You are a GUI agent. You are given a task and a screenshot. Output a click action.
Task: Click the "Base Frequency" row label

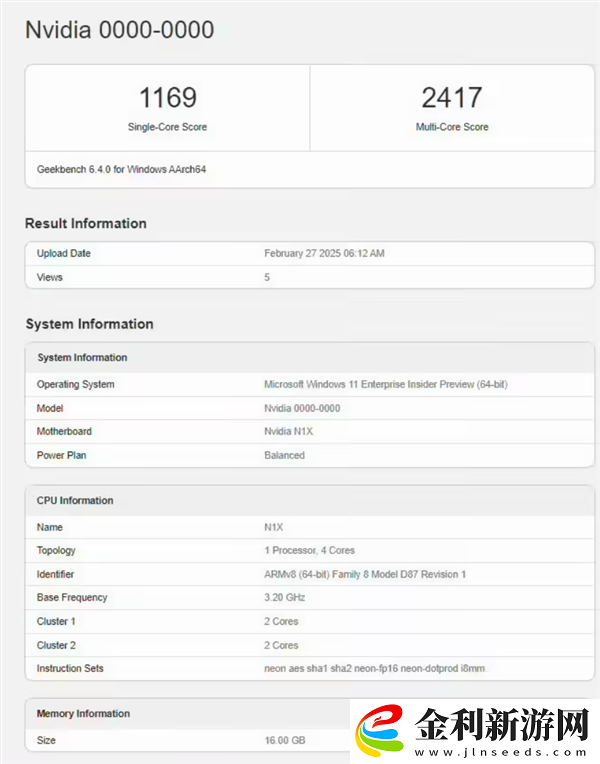[x=72, y=597]
